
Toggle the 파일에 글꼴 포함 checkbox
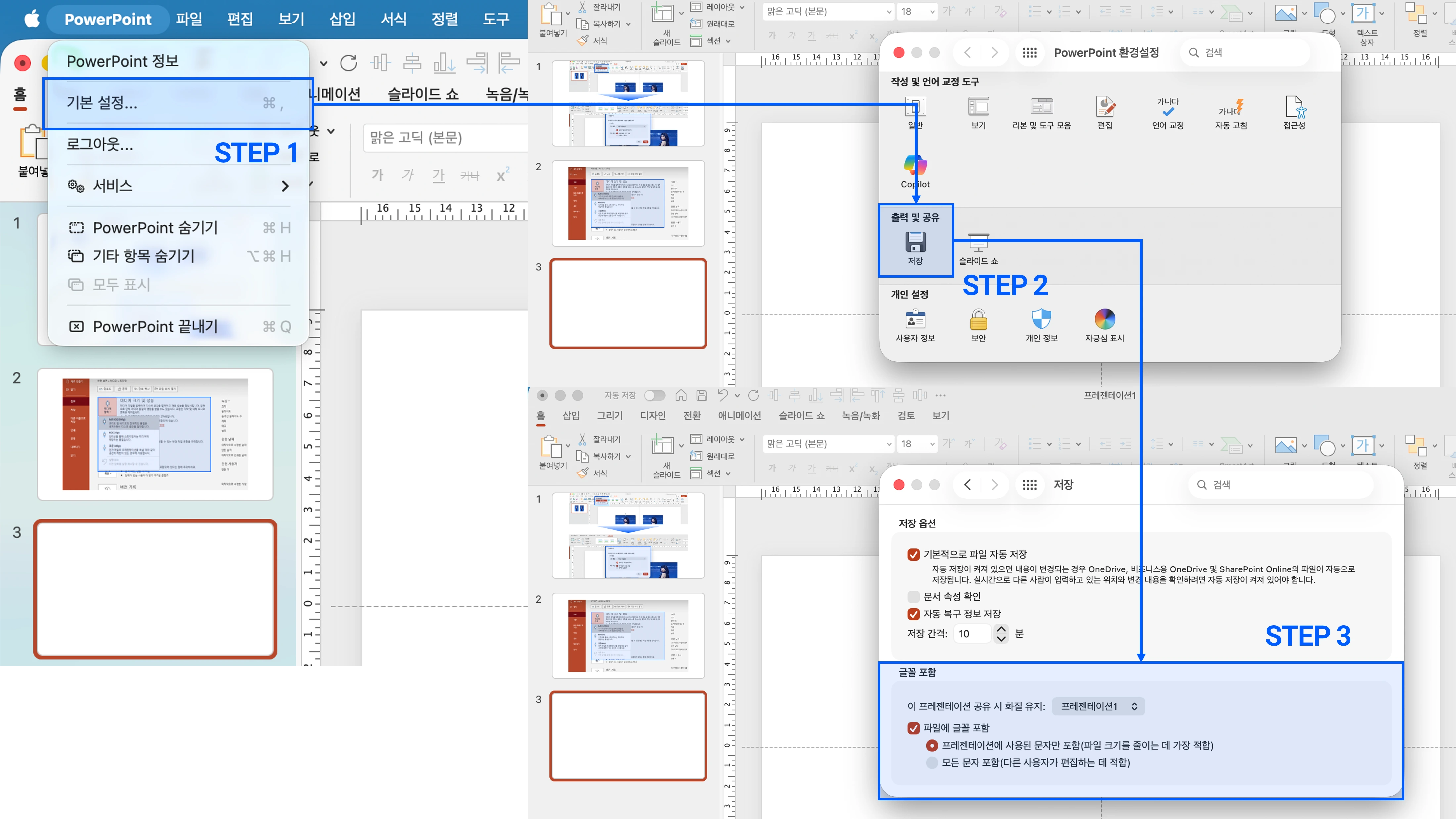[913, 728]
